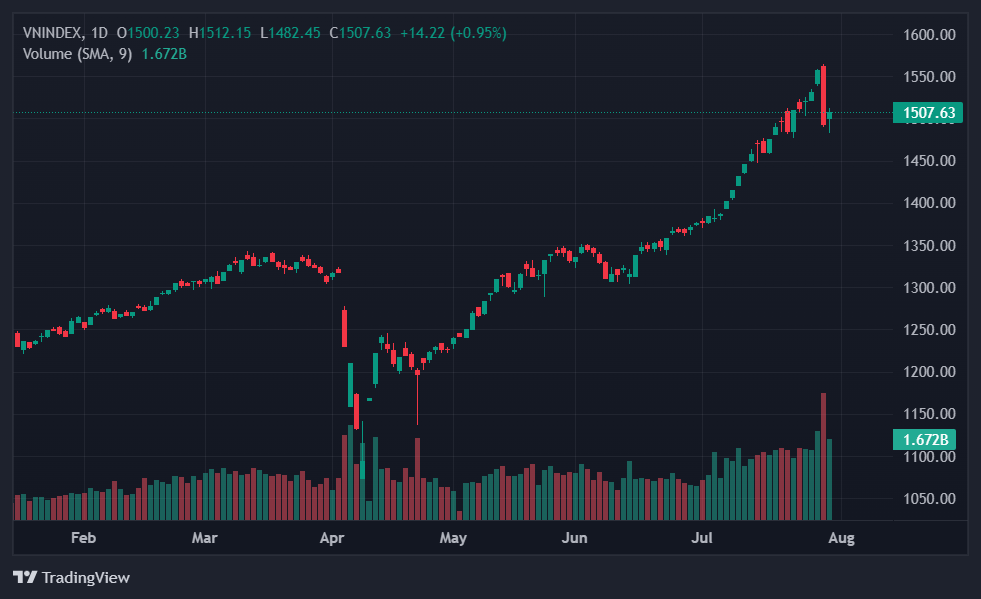Select the tallest red volume bar in late July

click(823, 457)
